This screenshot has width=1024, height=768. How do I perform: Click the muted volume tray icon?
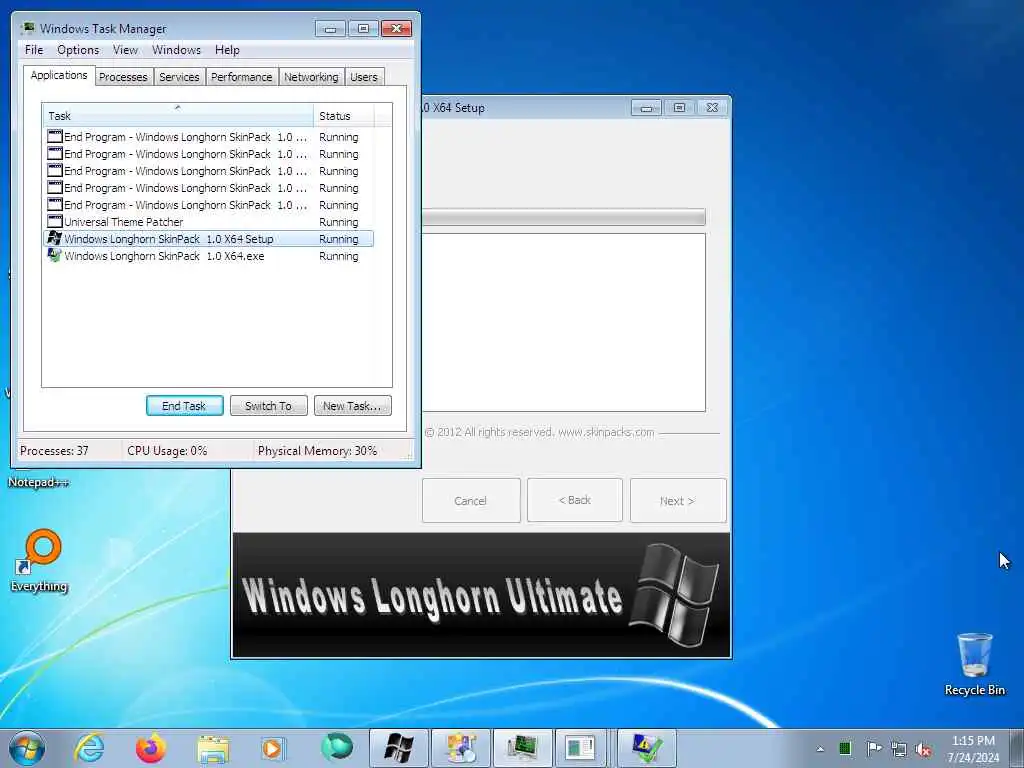(923, 750)
